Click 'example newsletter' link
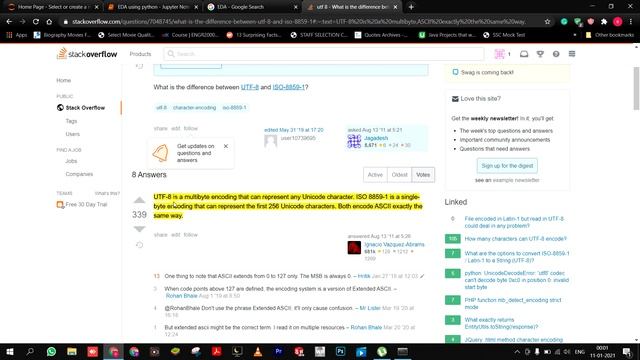 pyautogui.click(x=516, y=180)
